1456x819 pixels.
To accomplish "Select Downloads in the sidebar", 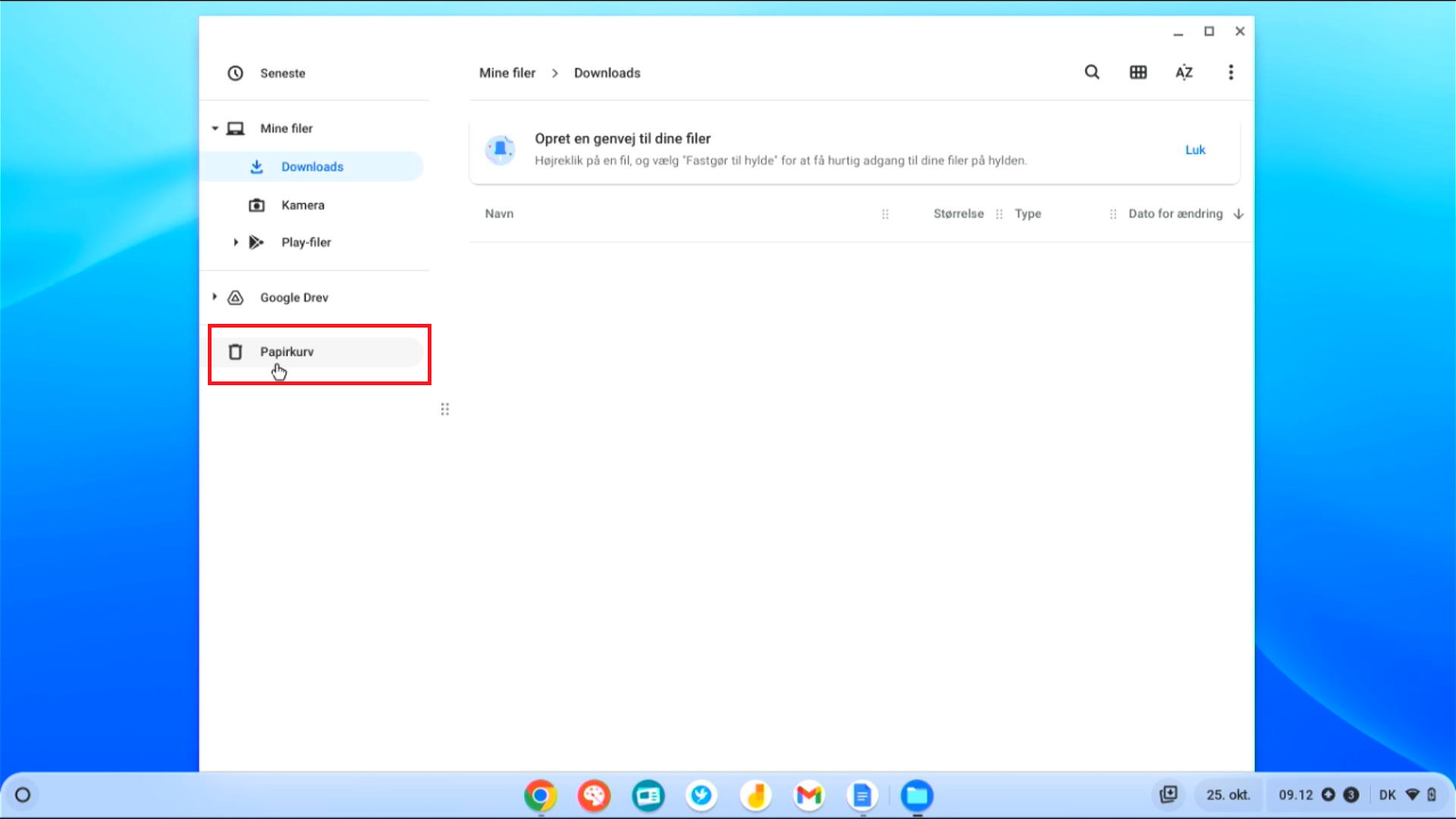I will point(312,167).
